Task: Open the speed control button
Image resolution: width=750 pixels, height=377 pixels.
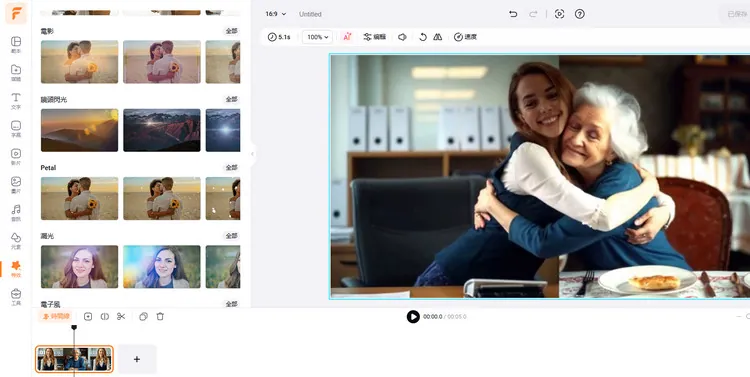Action: coord(465,37)
